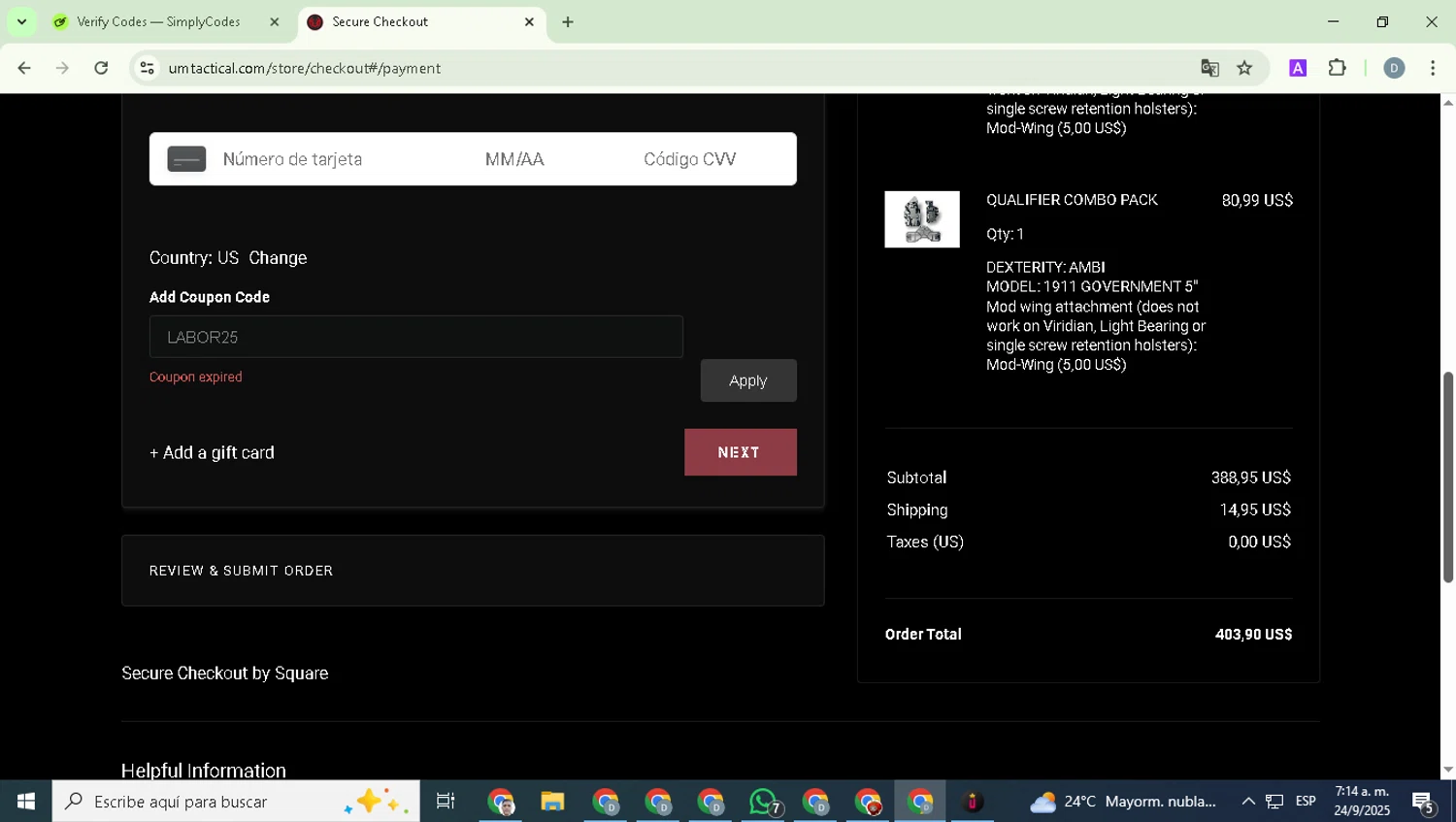Apply the coupon code
Image resolution: width=1456 pixels, height=822 pixels.
[748, 380]
